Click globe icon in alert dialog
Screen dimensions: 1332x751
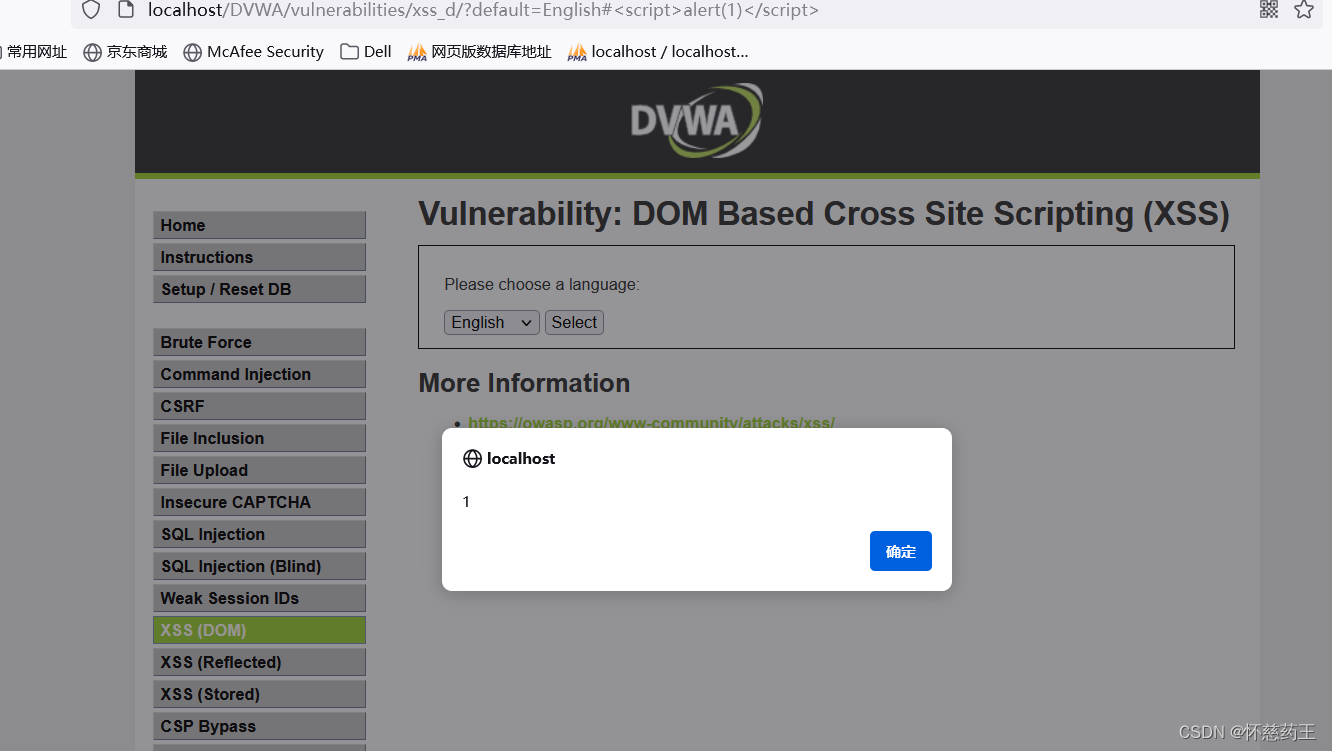[x=472, y=459]
